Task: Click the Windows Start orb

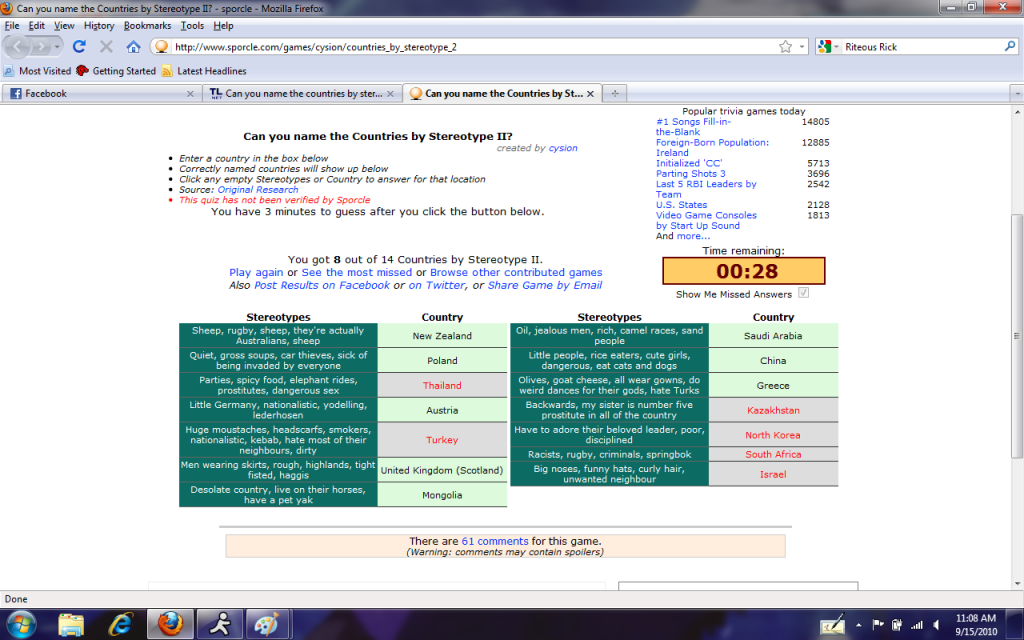Action: point(21,624)
